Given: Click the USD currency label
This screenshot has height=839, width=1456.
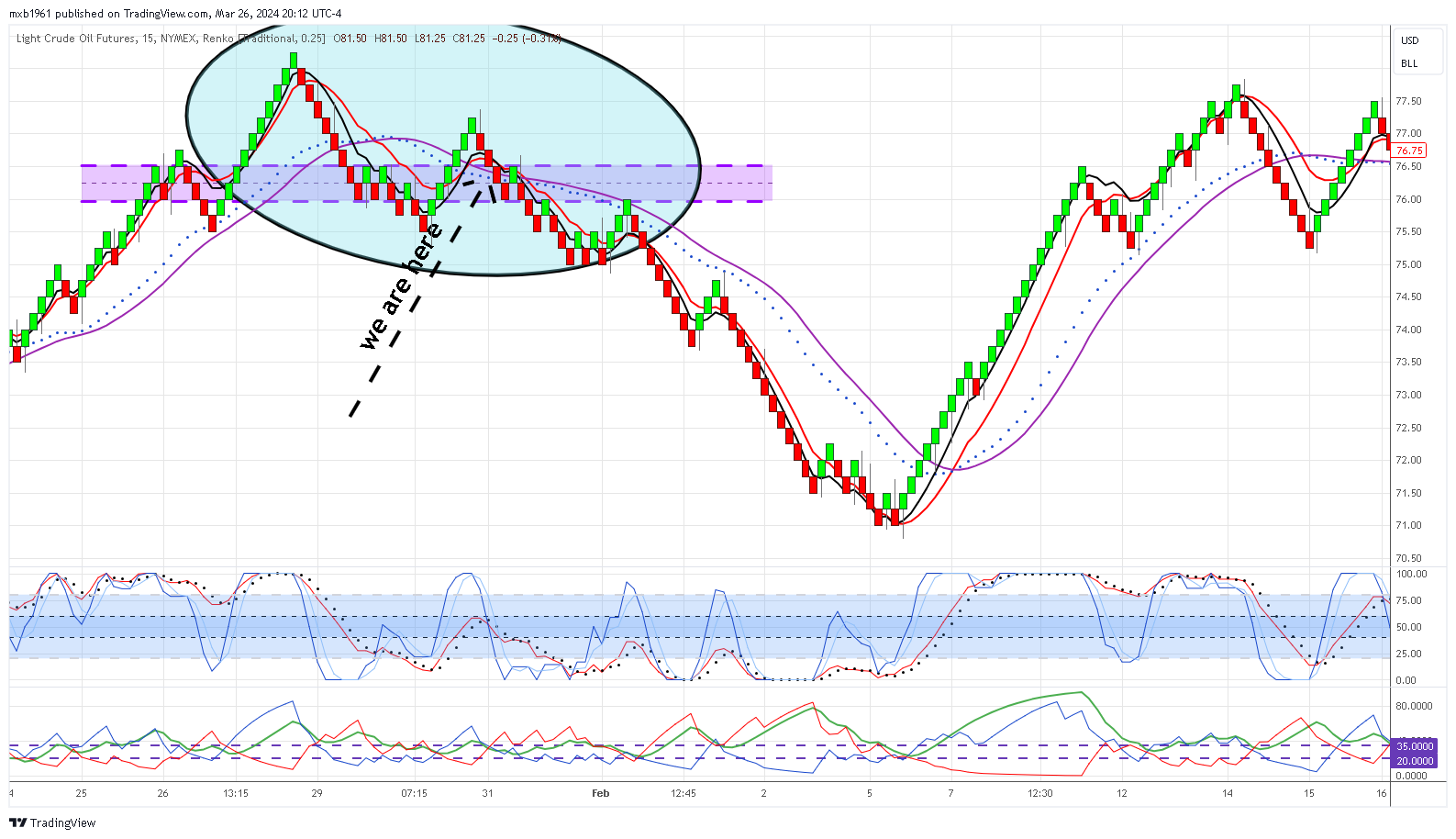Looking at the screenshot, I should (x=1409, y=40).
